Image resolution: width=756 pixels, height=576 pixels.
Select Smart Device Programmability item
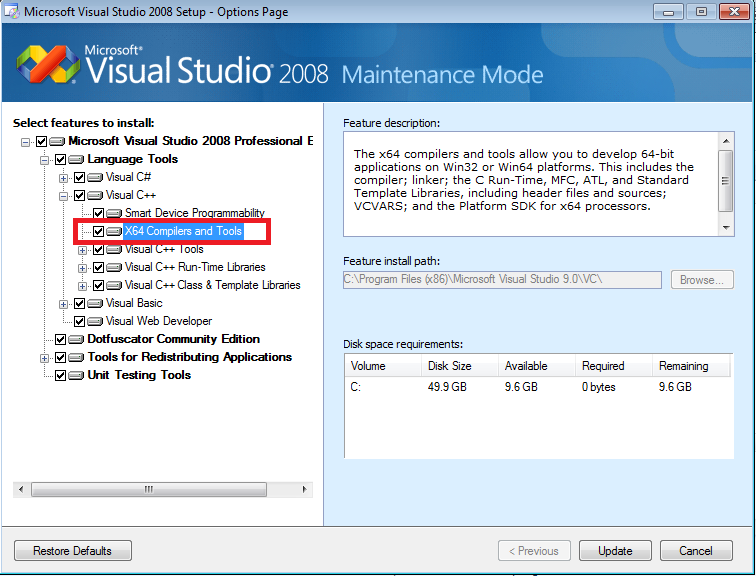click(195, 213)
